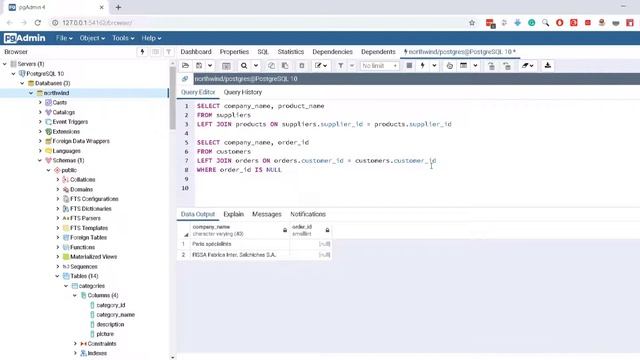Click the Execute query lightning icon

[x=423, y=66]
